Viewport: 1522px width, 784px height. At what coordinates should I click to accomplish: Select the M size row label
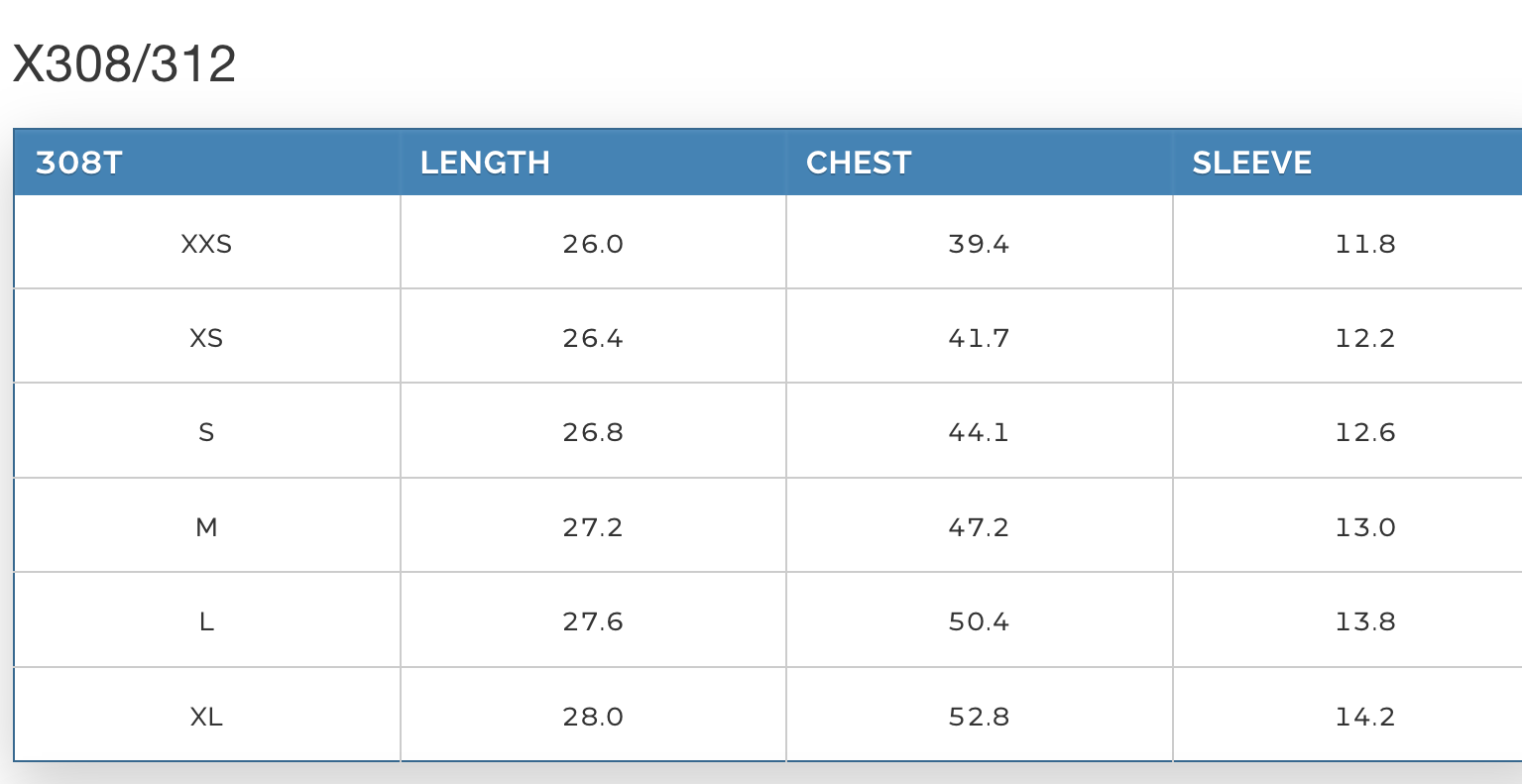(x=206, y=527)
